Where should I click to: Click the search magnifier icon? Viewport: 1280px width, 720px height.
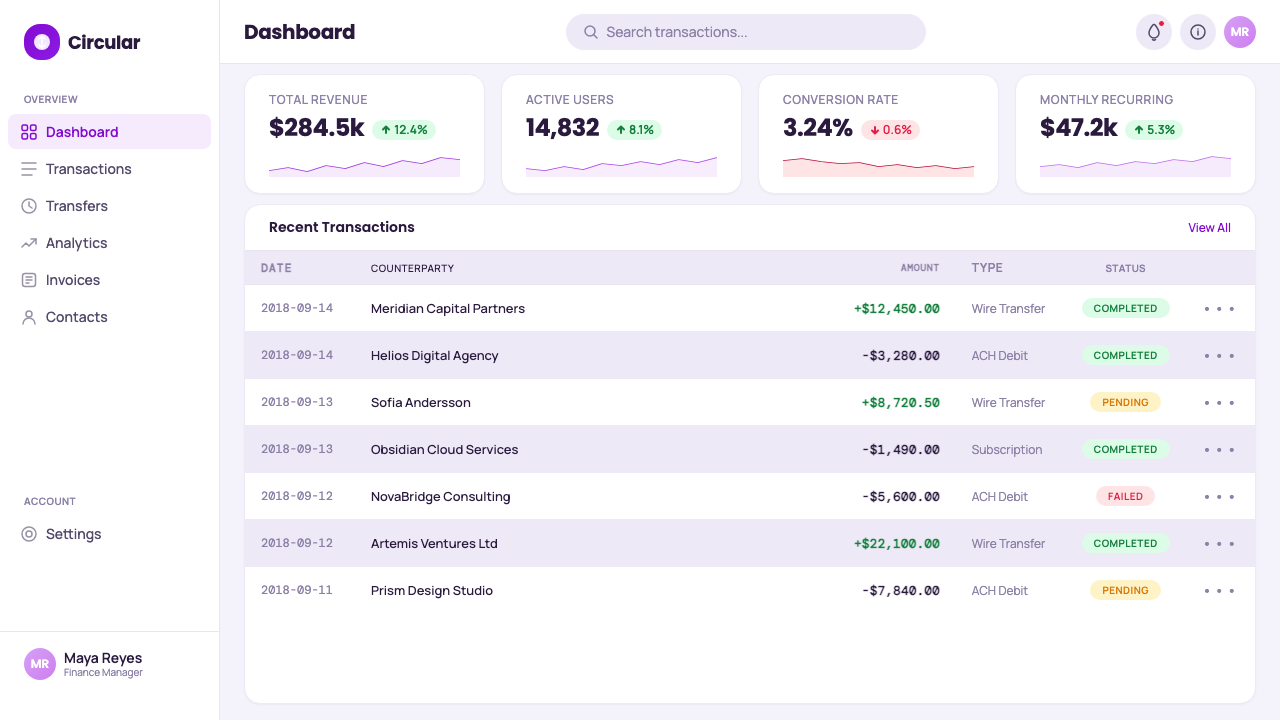(x=591, y=32)
